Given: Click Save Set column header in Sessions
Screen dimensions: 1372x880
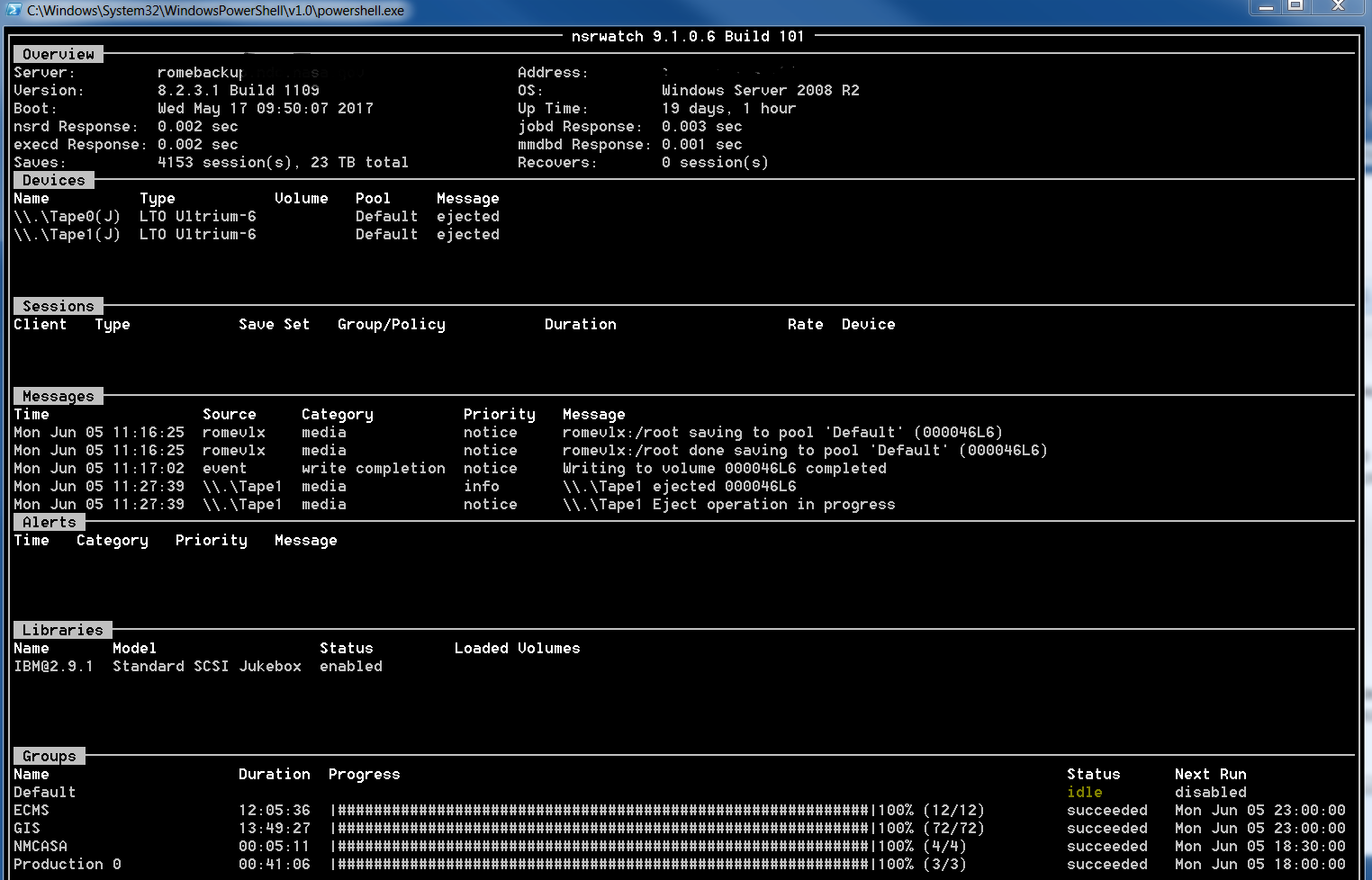Looking at the screenshot, I should click(x=275, y=324).
